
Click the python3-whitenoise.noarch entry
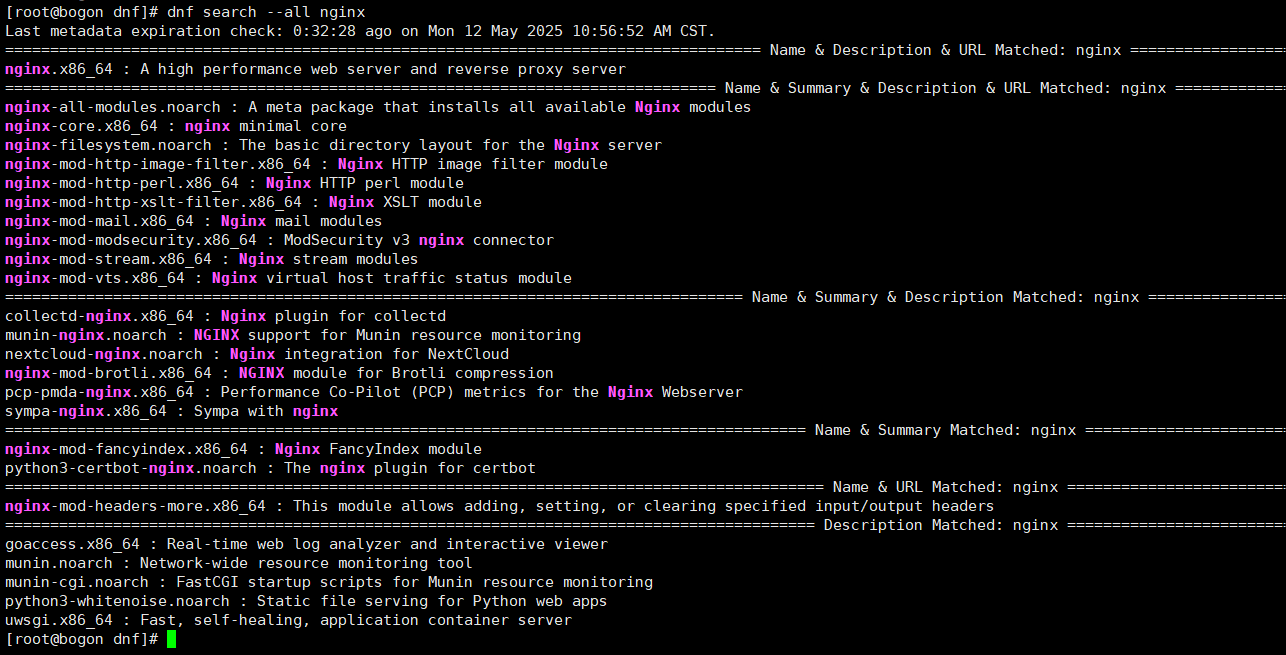(x=306, y=601)
